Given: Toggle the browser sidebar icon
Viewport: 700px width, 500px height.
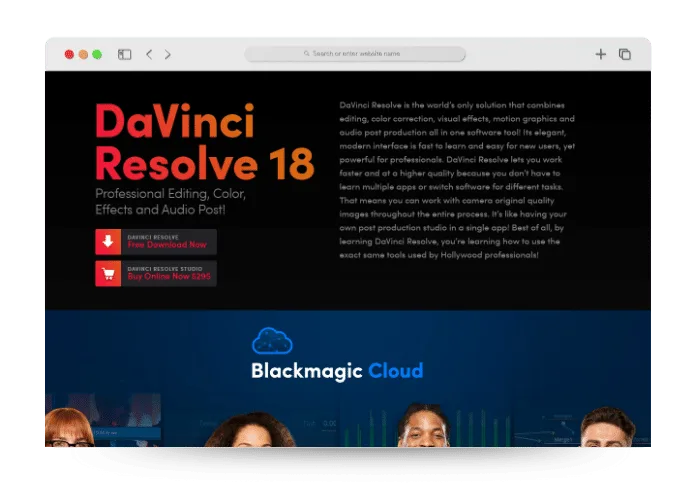Looking at the screenshot, I should [x=125, y=54].
